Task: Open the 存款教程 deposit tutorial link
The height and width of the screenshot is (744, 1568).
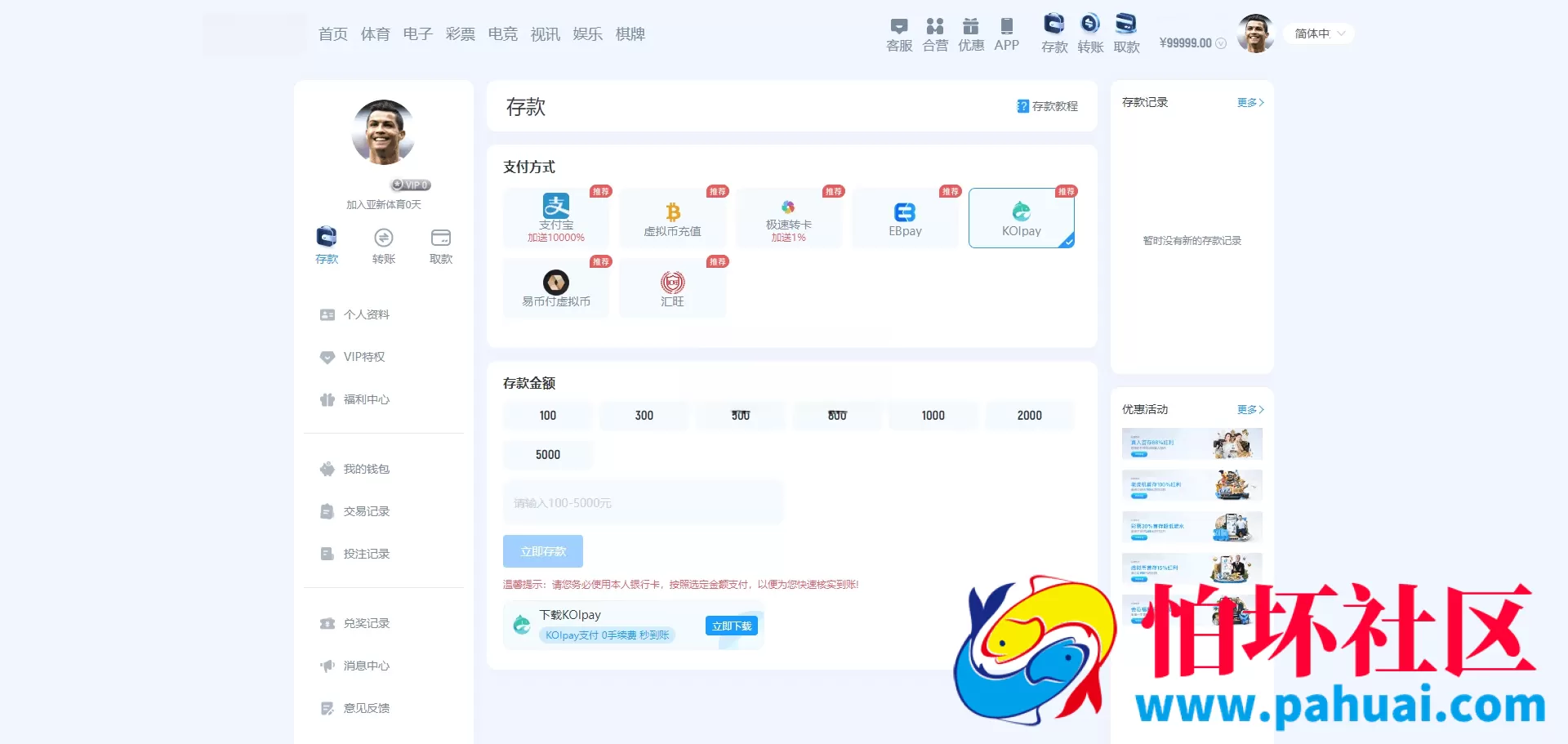Action: (1047, 106)
